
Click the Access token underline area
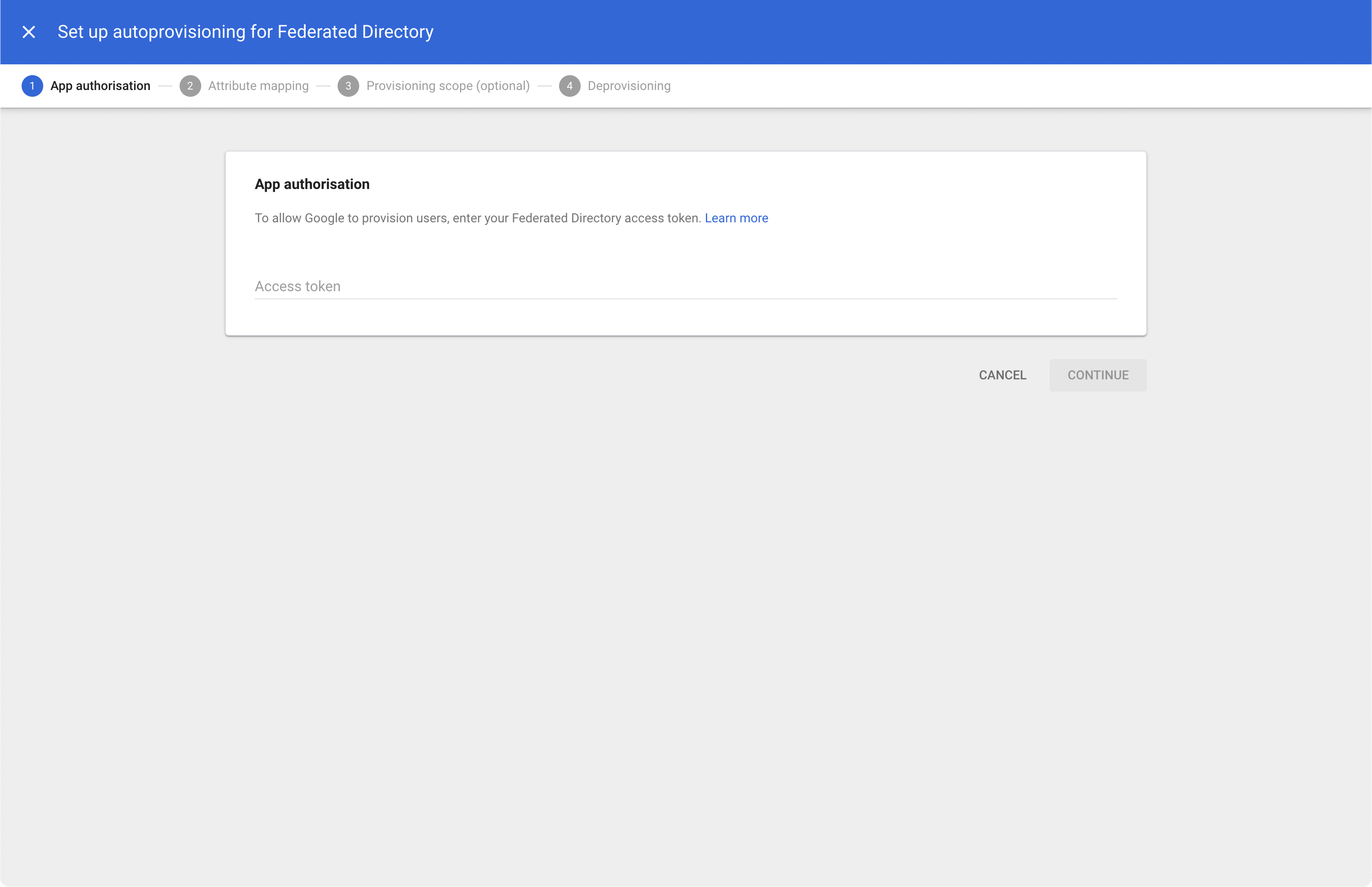point(686,298)
